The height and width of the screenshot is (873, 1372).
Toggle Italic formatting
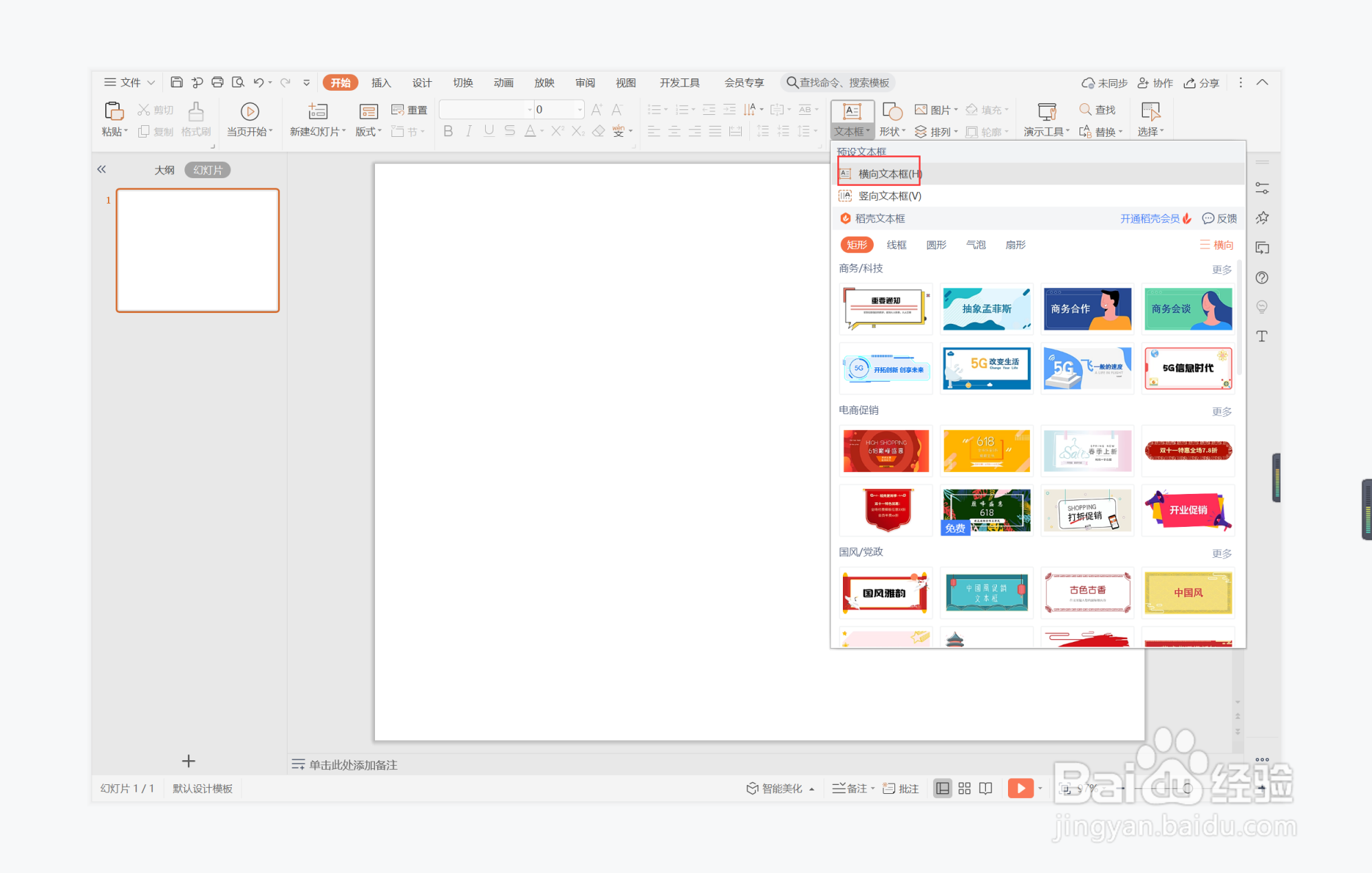[x=469, y=131]
